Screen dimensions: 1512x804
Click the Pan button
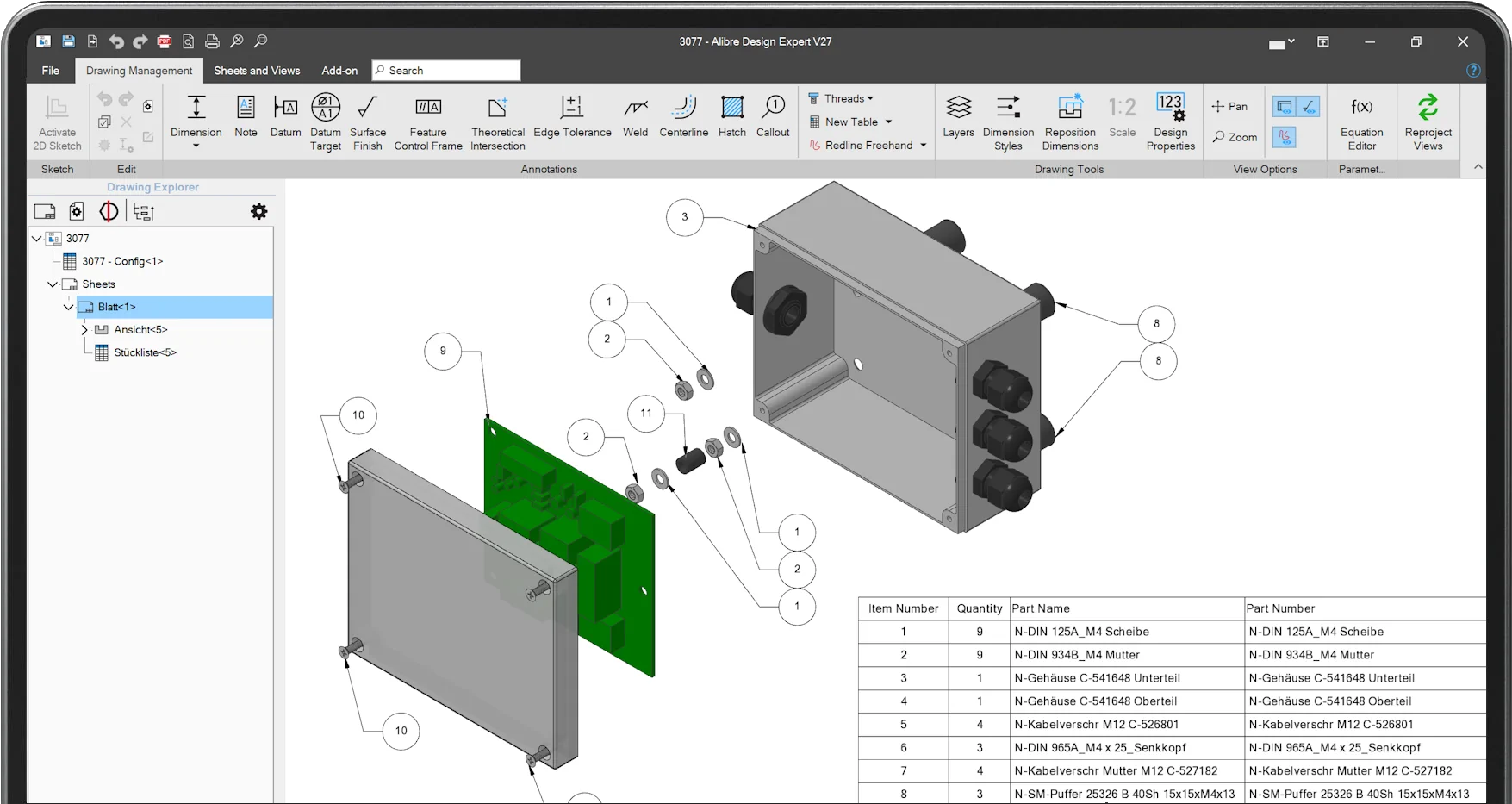pyautogui.click(x=1229, y=107)
